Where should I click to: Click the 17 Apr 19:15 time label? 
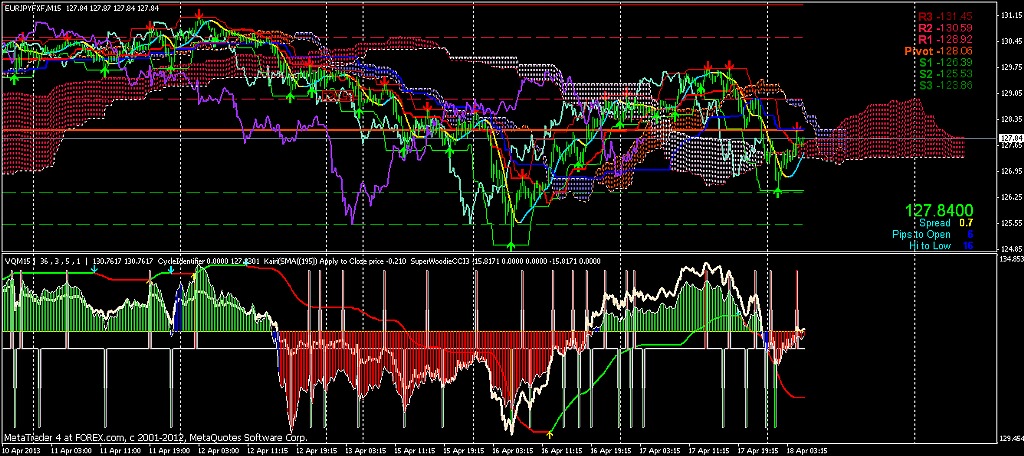point(758,450)
